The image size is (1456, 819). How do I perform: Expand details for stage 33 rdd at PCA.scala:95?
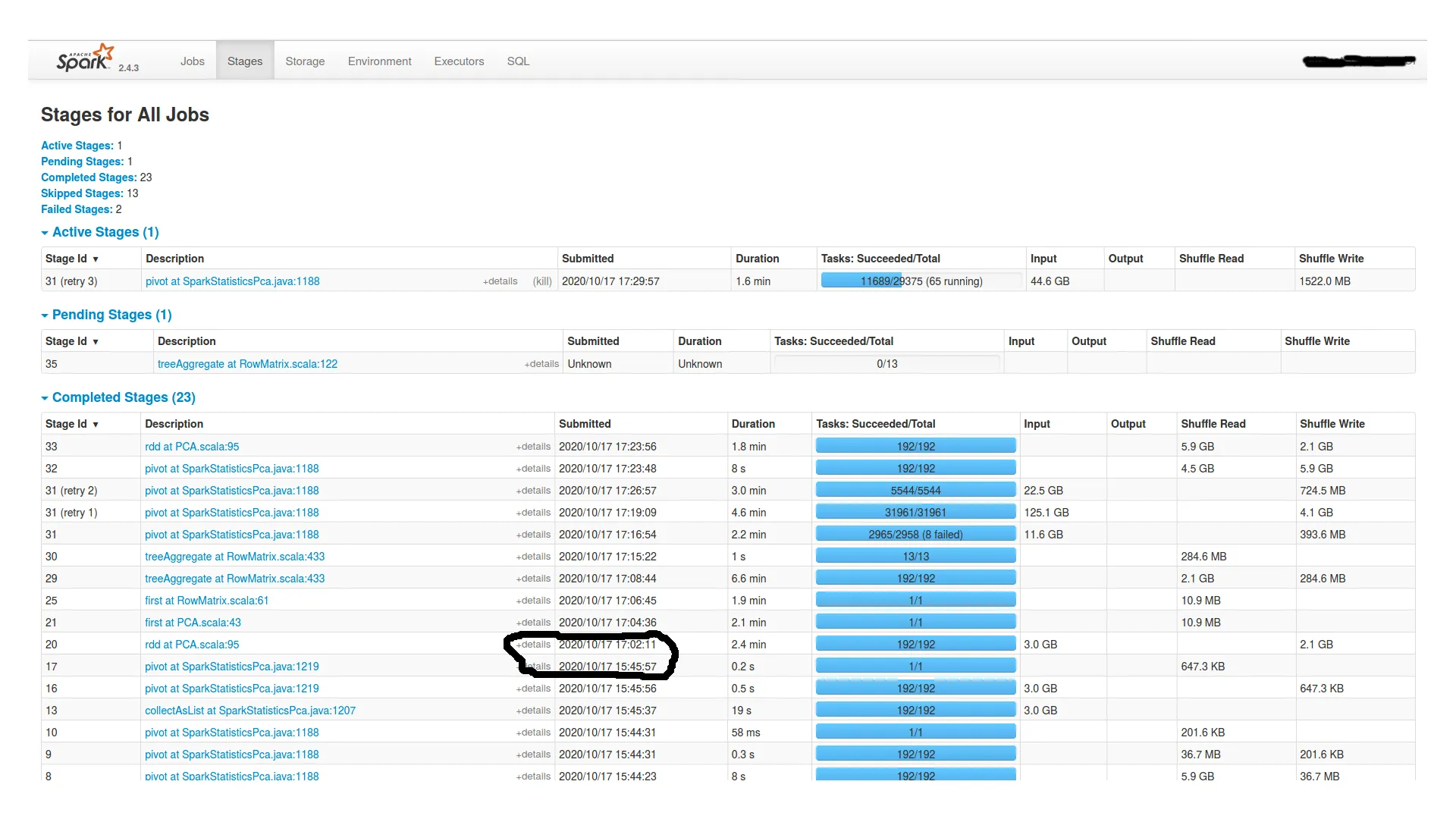click(533, 447)
